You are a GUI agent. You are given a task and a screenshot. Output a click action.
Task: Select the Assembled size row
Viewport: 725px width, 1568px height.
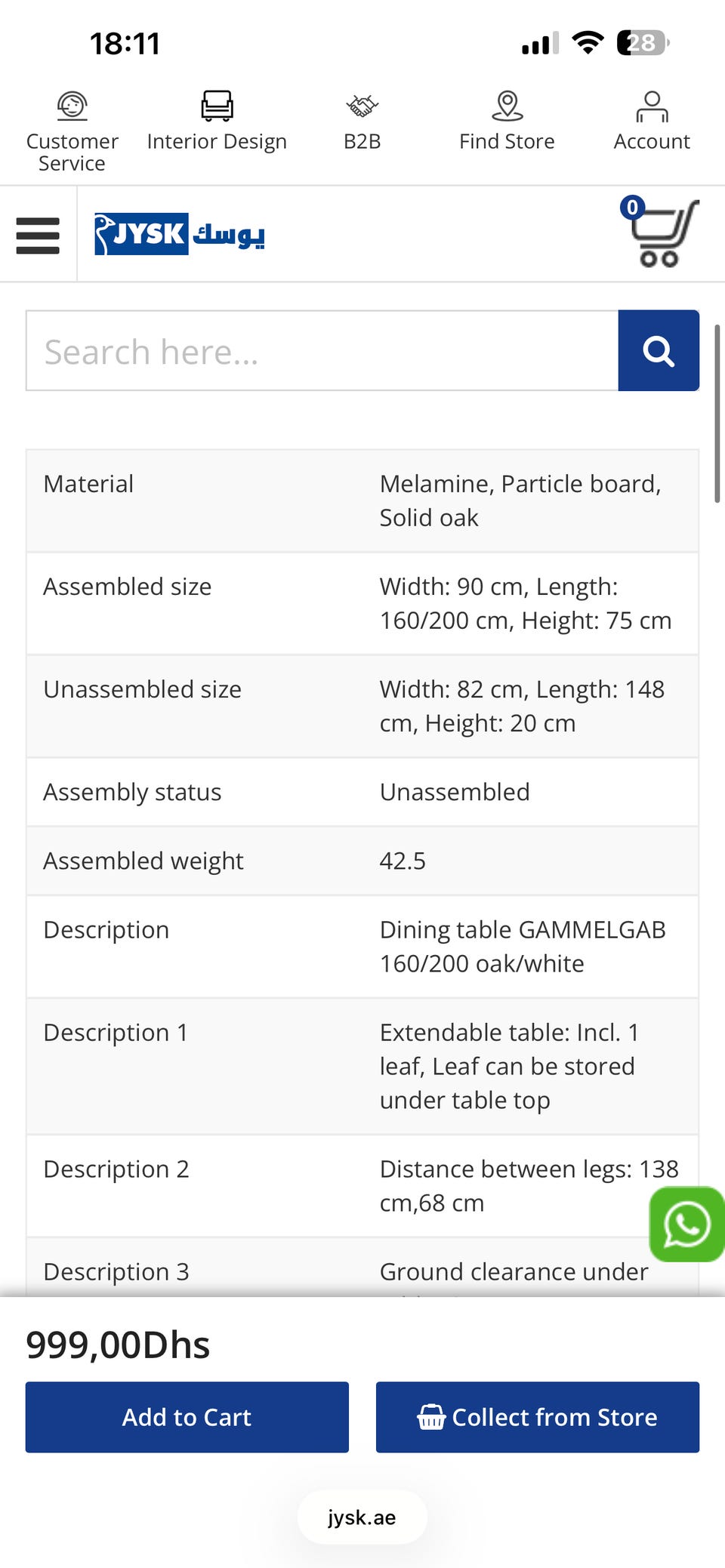click(x=362, y=603)
